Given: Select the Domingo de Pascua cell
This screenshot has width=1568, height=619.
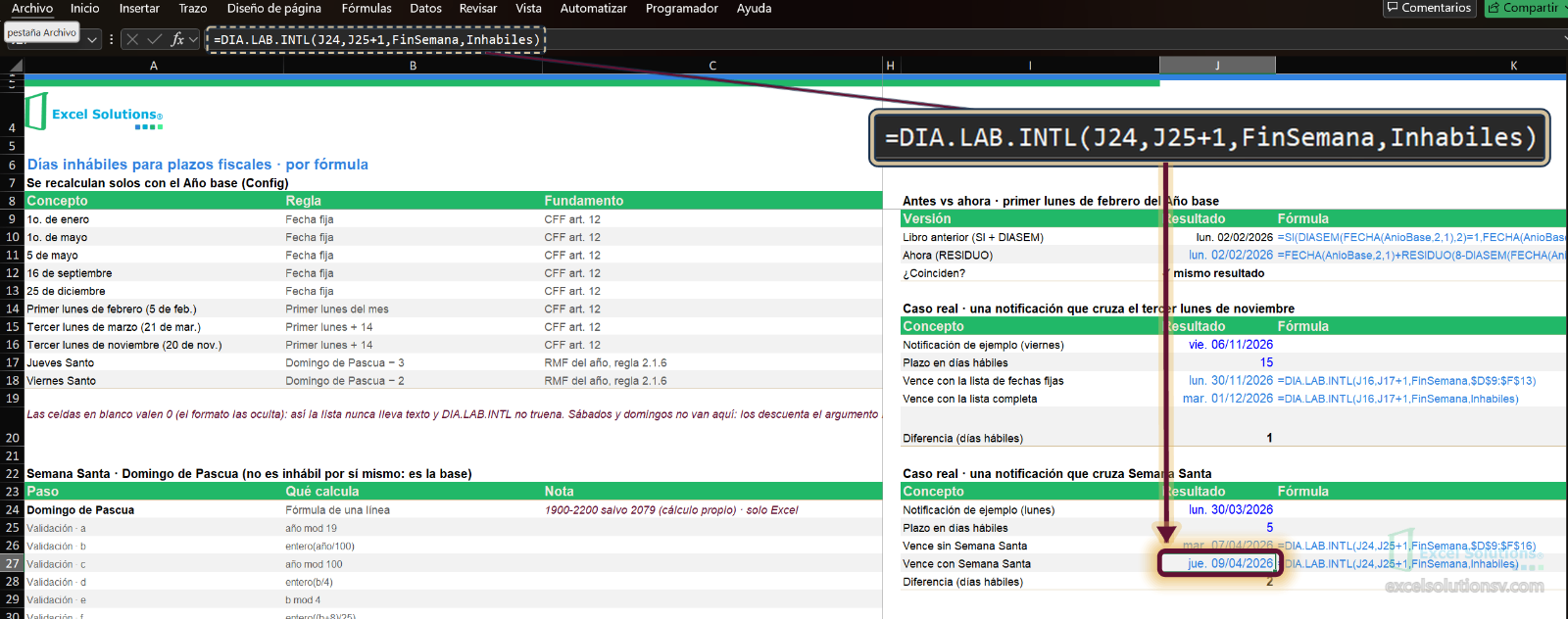Looking at the screenshot, I should pyautogui.click(x=154, y=510).
